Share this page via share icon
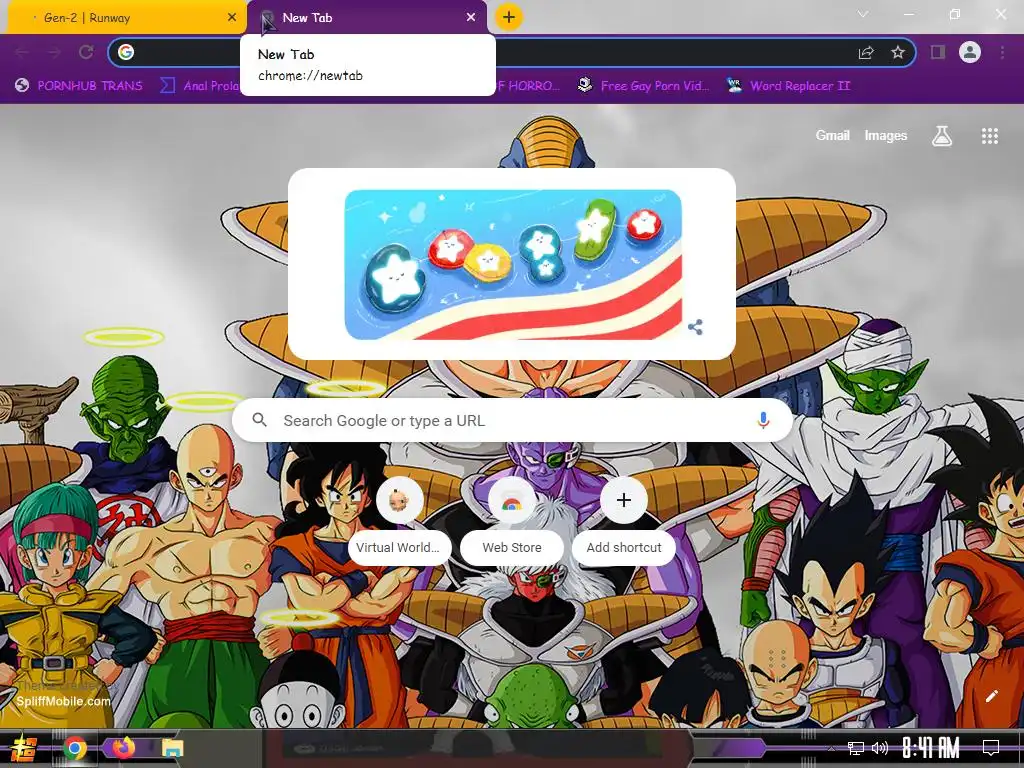The width and height of the screenshot is (1024, 768). pyautogui.click(x=866, y=52)
